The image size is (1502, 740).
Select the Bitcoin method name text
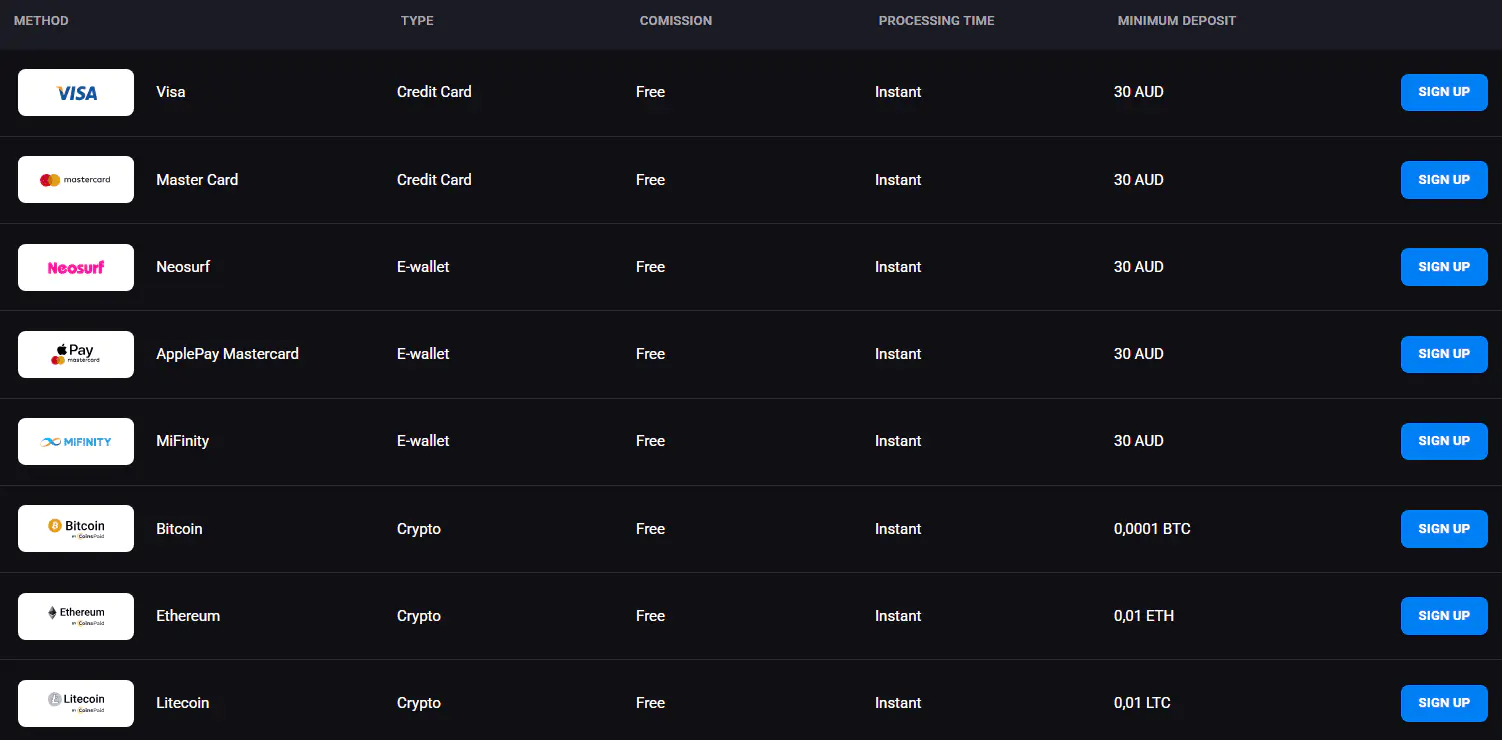point(179,529)
